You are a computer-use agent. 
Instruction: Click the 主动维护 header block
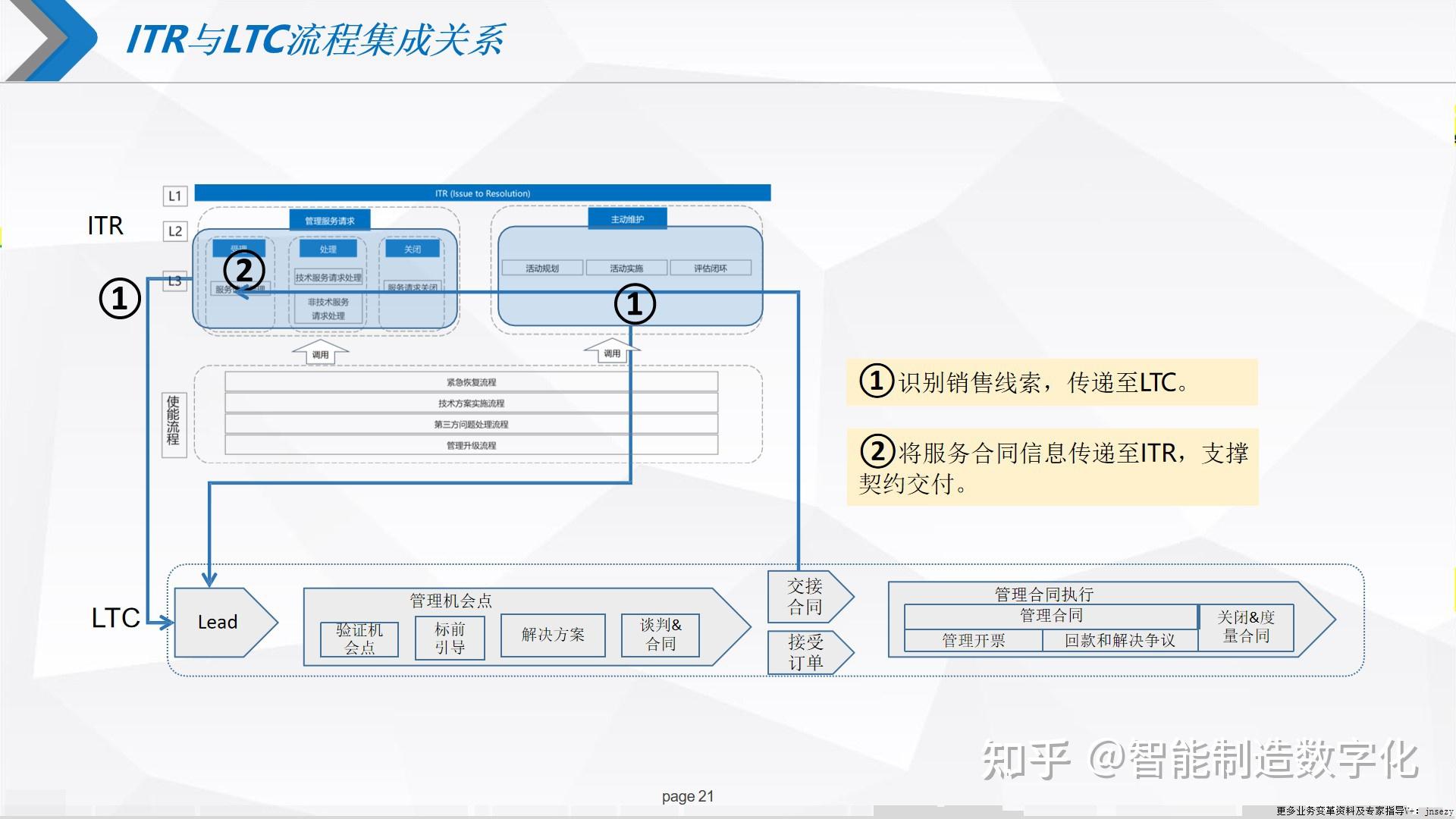[x=627, y=218]
